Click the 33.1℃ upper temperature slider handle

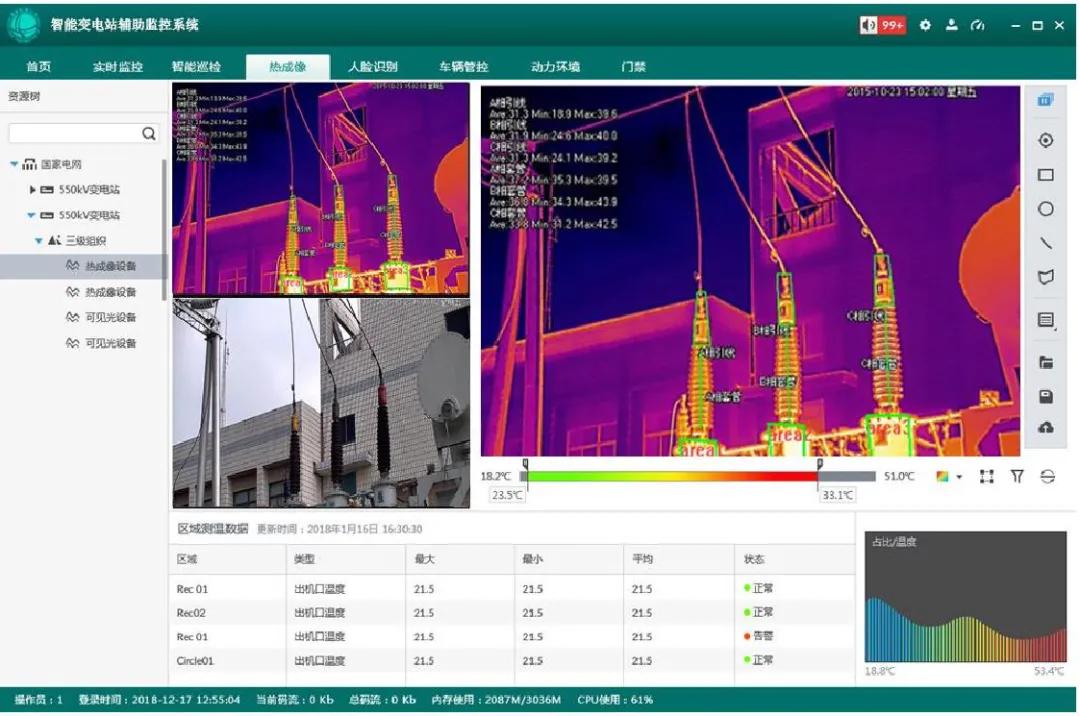pyautogui.click(x=819, y=466)
